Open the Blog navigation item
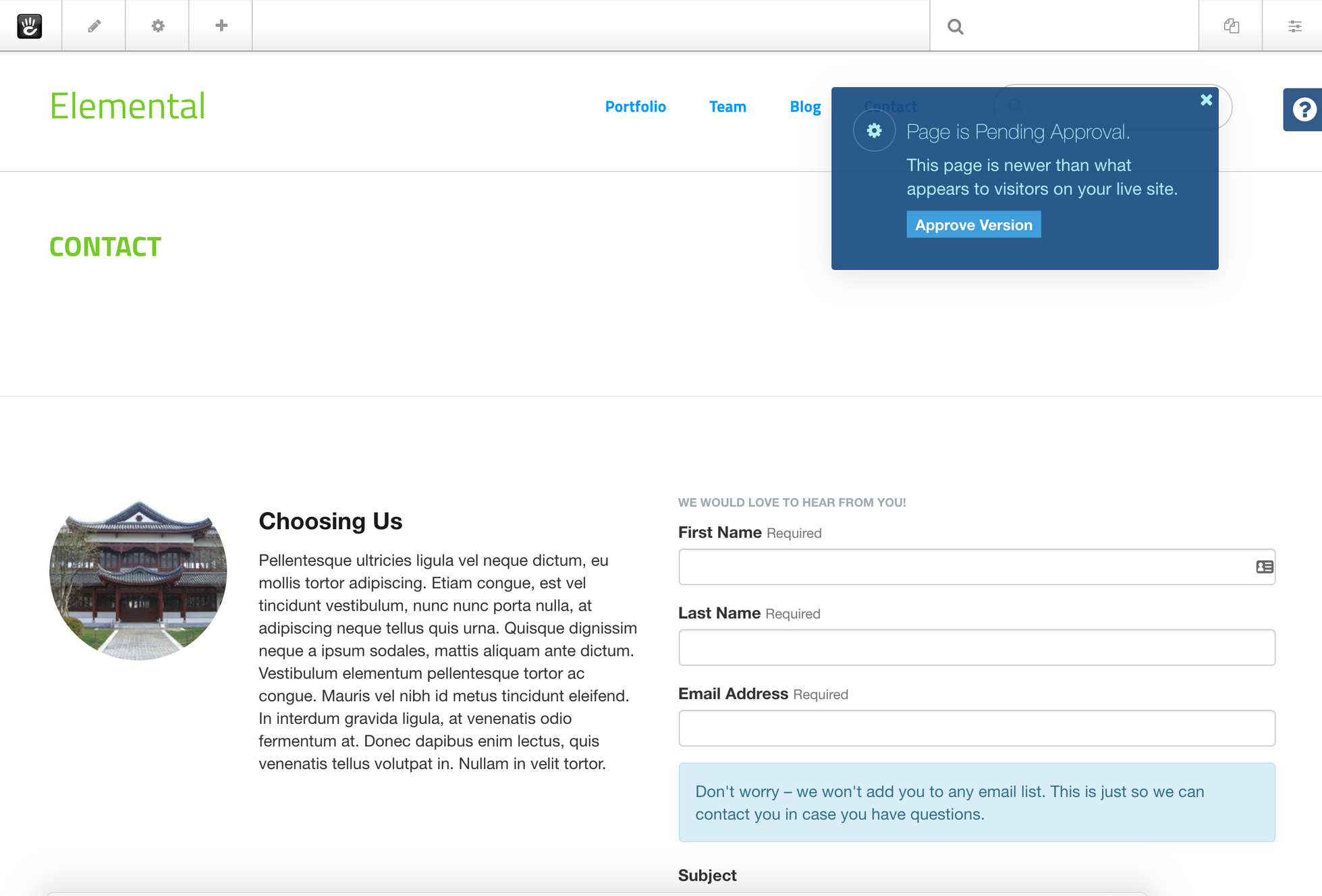The image size is (1322, 896). pos(805,106)
